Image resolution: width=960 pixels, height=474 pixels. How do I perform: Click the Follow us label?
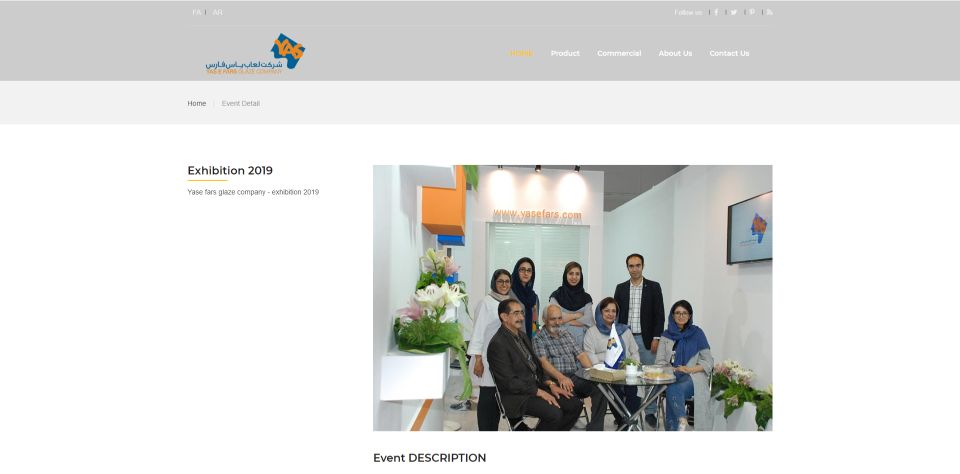688,12
